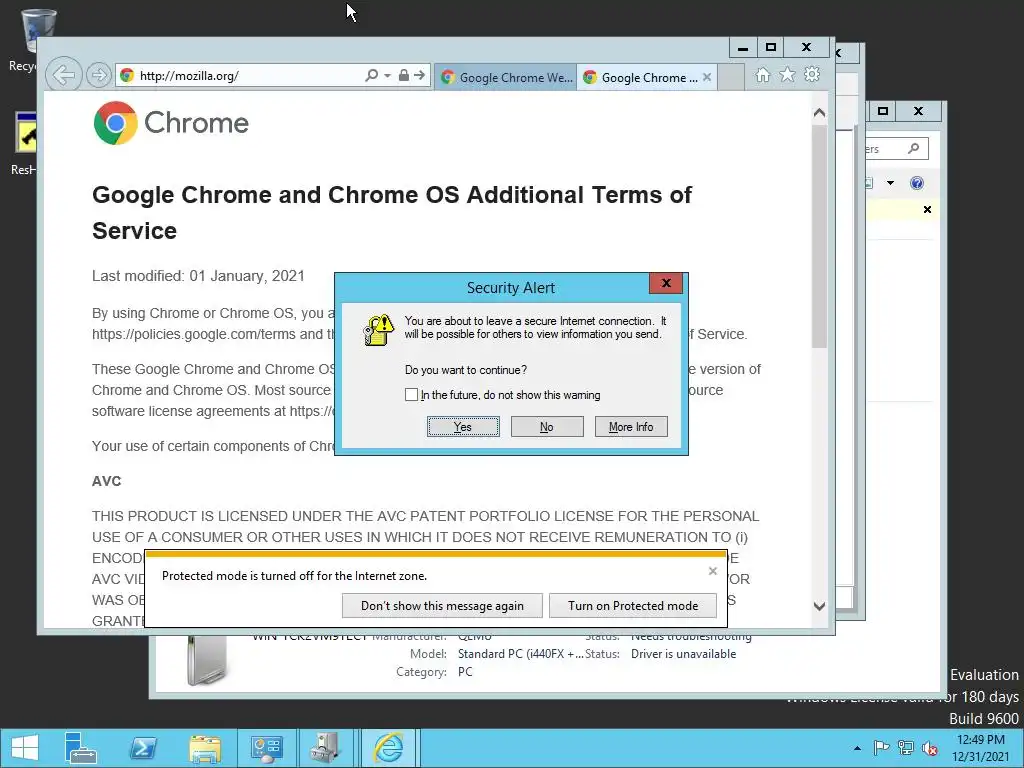The image size is (1024, 768).
Task: Go forward with the IE Forward arrow
Action: coord(99,75)
